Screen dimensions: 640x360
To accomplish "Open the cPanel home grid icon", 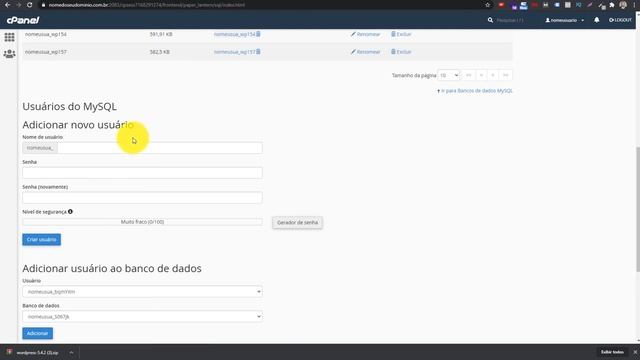I will pyautogui.click(x=9, y=37).
